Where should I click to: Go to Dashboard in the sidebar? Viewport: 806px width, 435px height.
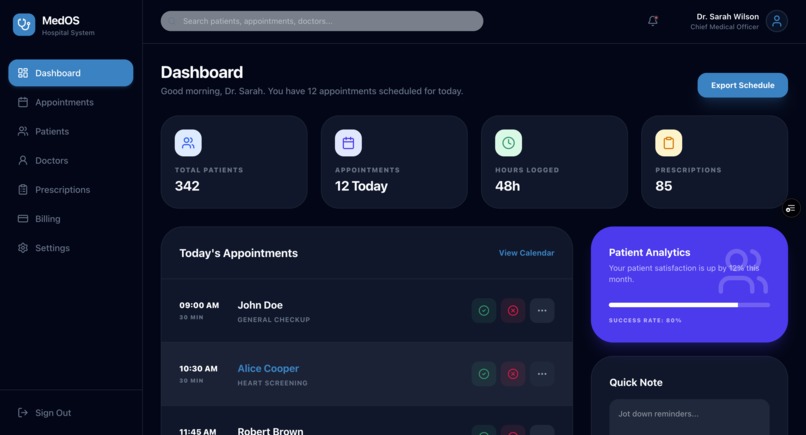pyautogui.click(x=71, y=73)
